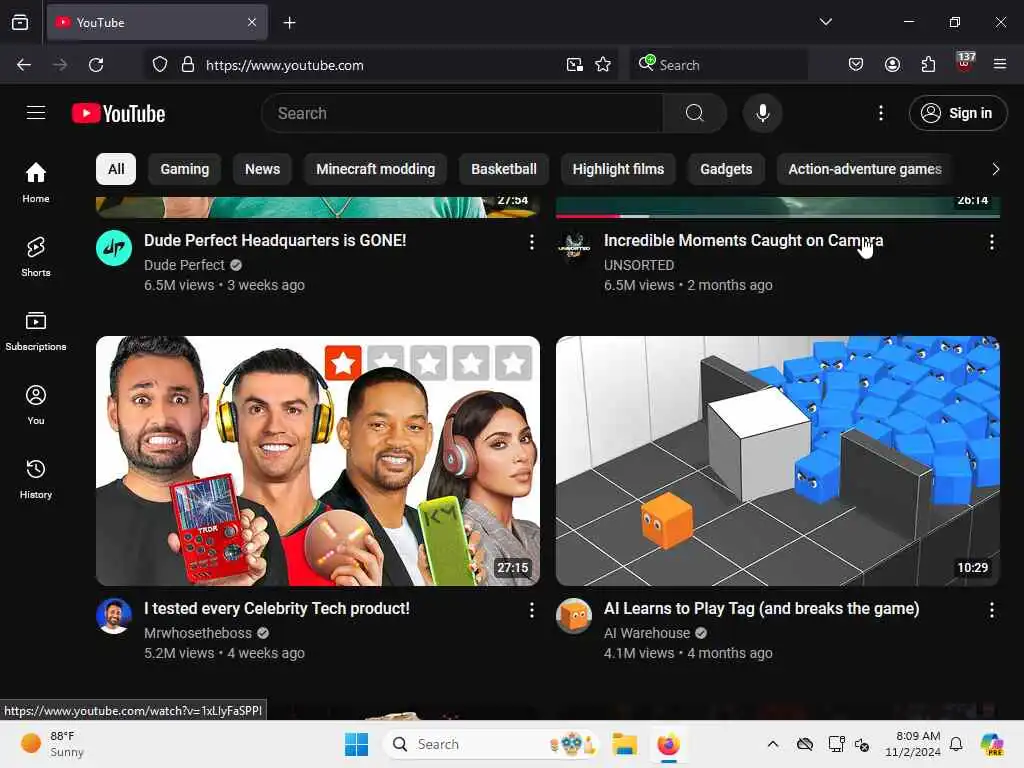Open File Explorer from the taskbar
This screenshot has height=768, width=1024.
(624, 744)
